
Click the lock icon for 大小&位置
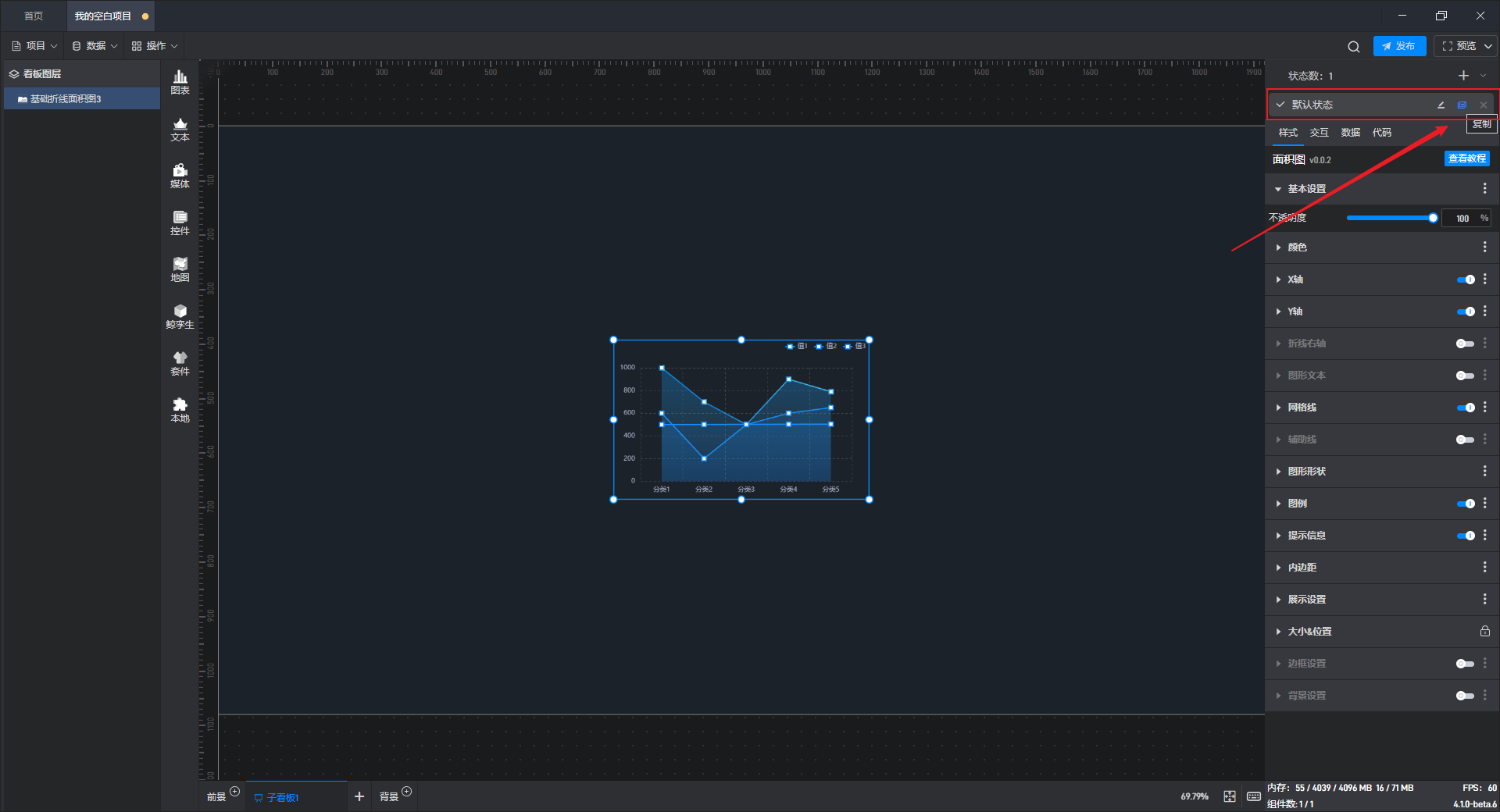coord(1484,631)
